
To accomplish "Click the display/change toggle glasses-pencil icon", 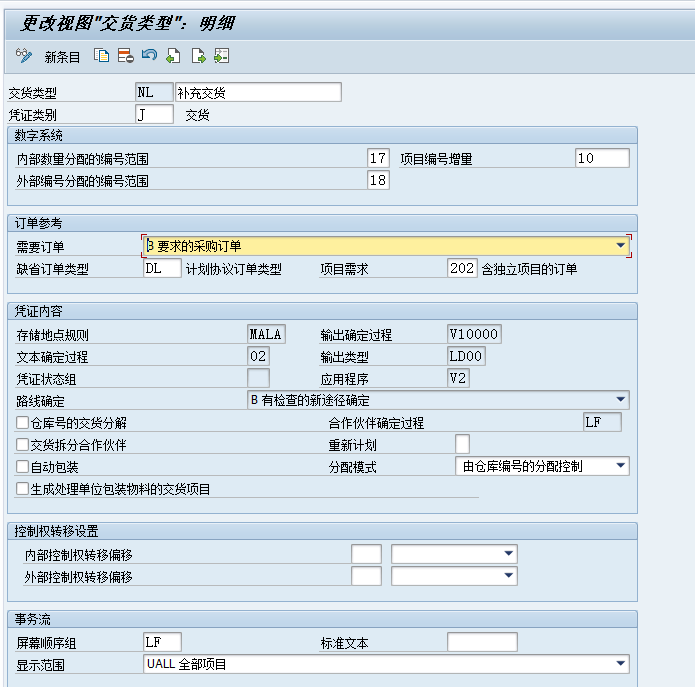I will pyautogui.click(x=24, y=56).
